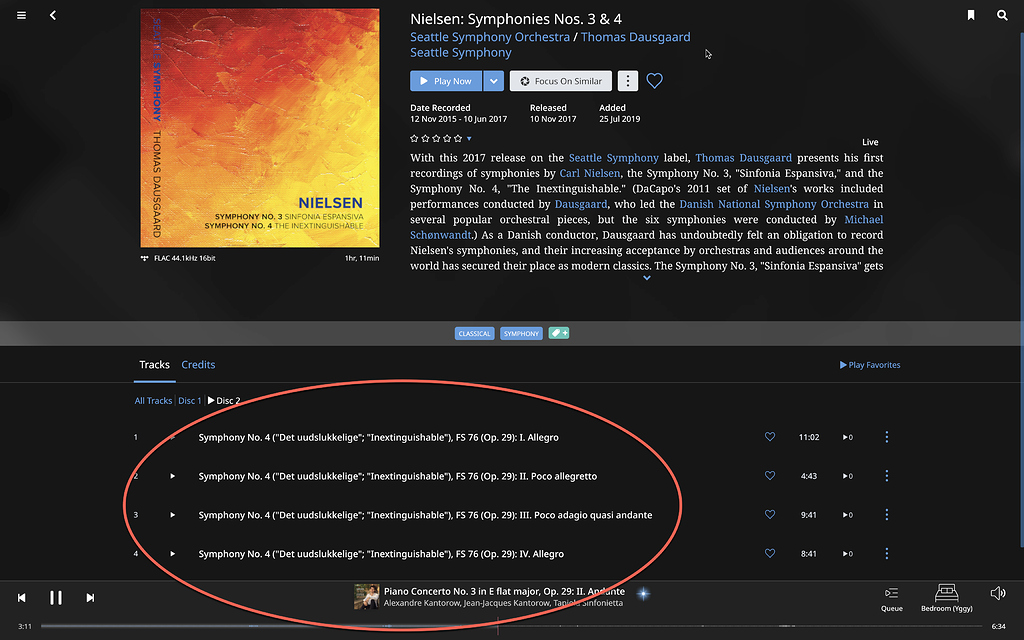This screenshot has height=640, width=1024.
Task: Open volume control for the current zone
Action: coord(997,593)
